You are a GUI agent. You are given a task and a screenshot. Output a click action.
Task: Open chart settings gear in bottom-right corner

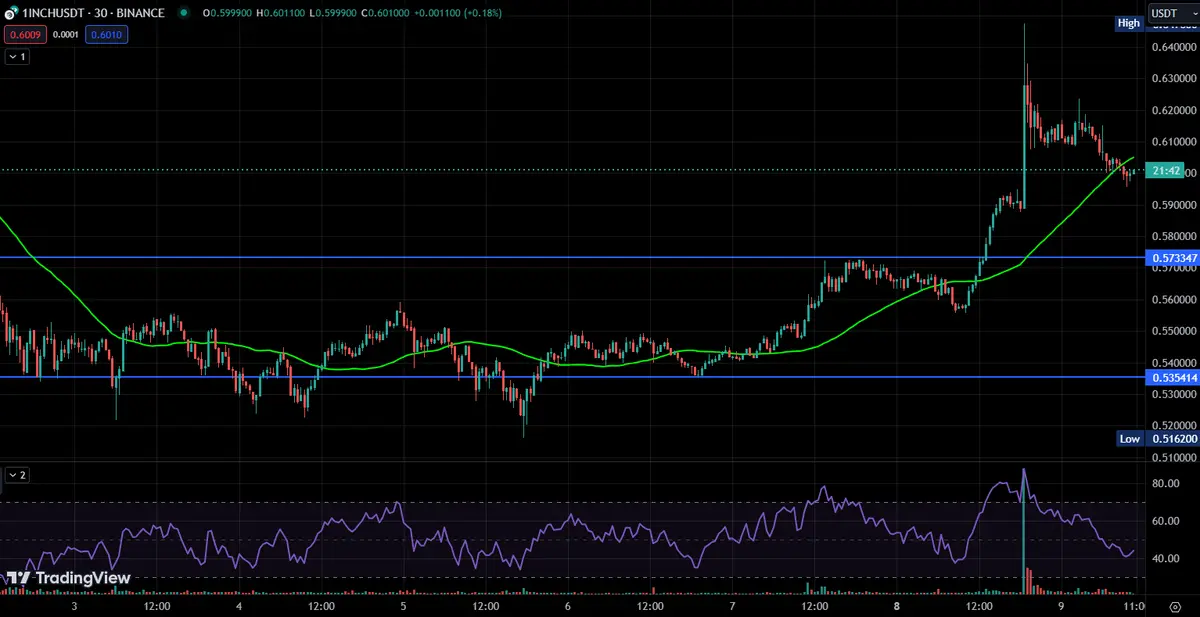coord(1175,606)
